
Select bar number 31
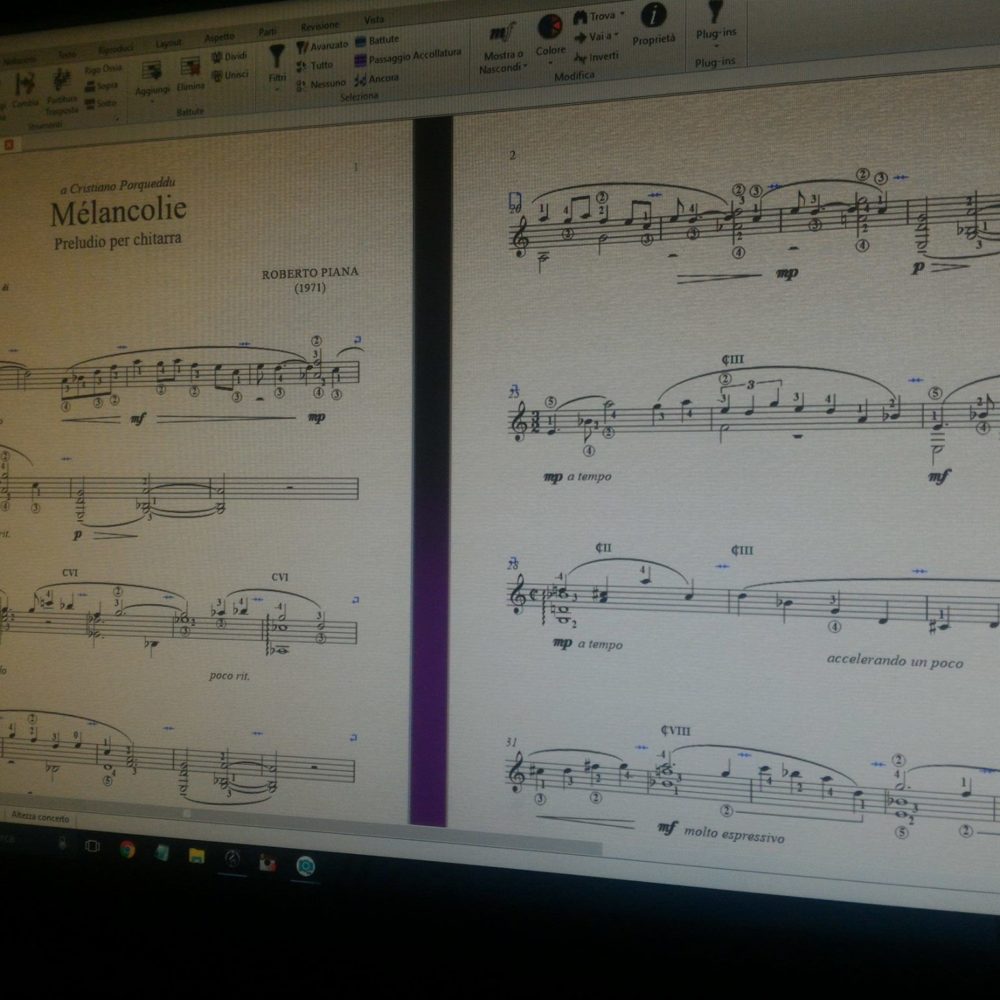click(512, 742)
